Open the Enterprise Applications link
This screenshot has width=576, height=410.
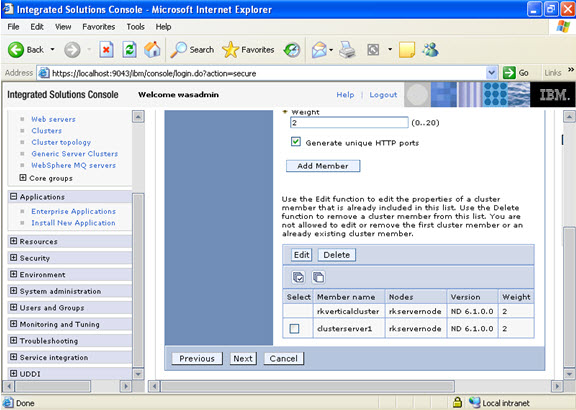click(x=73, y=211)
